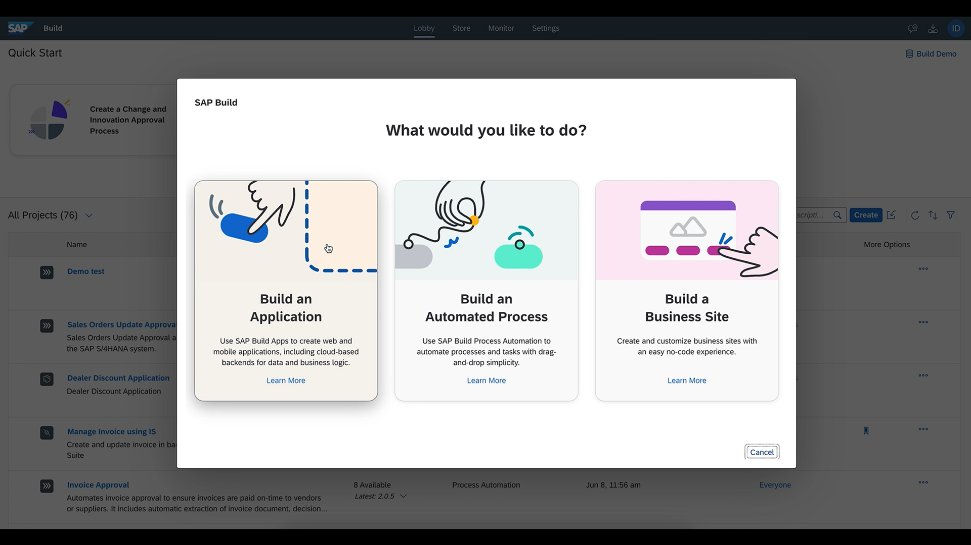971x545 pixels.
Task: Open more options for the Demo test row
Action: point(923,269)
